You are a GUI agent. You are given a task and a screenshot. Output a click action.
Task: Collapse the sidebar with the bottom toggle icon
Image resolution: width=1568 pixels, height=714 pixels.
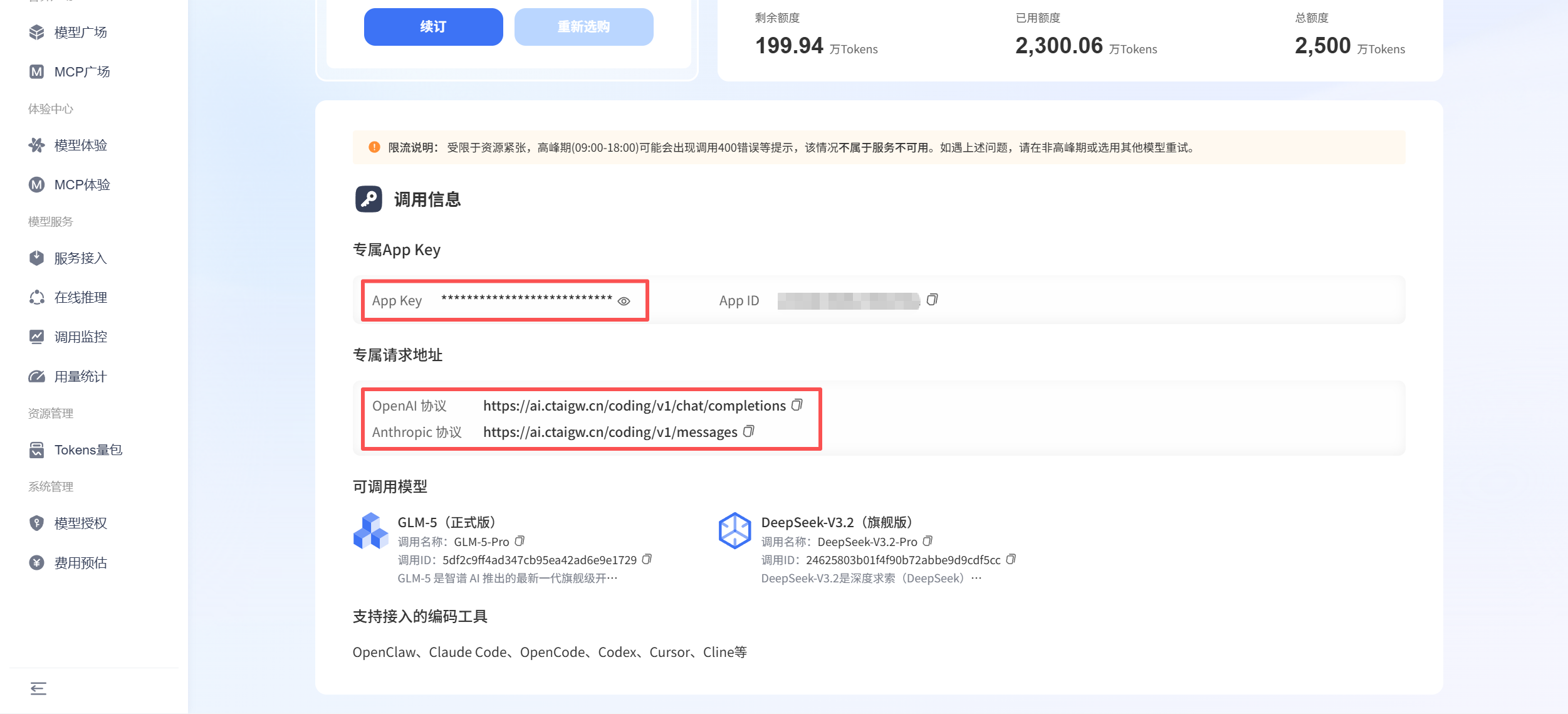point(38,688)
